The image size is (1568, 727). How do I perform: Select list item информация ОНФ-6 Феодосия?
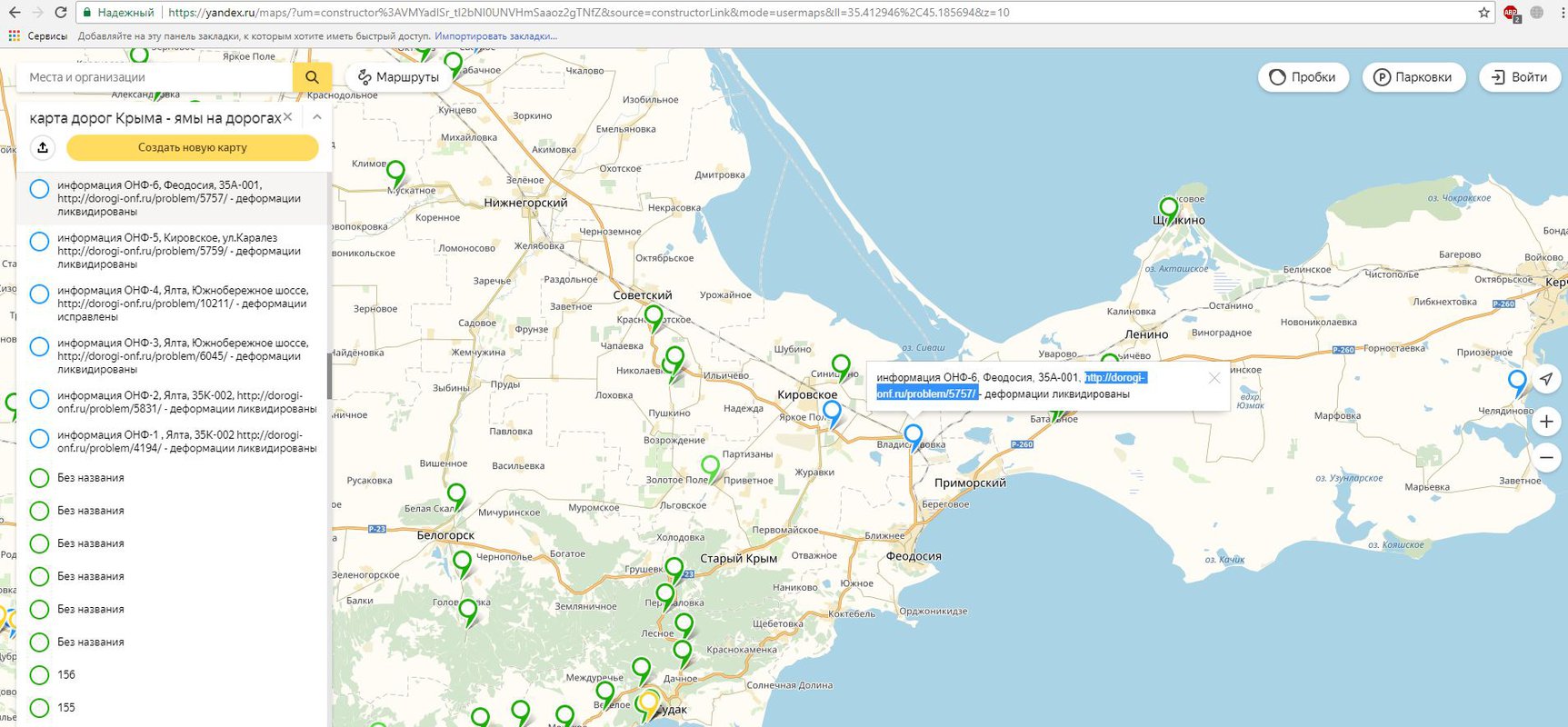click(173, 198)
